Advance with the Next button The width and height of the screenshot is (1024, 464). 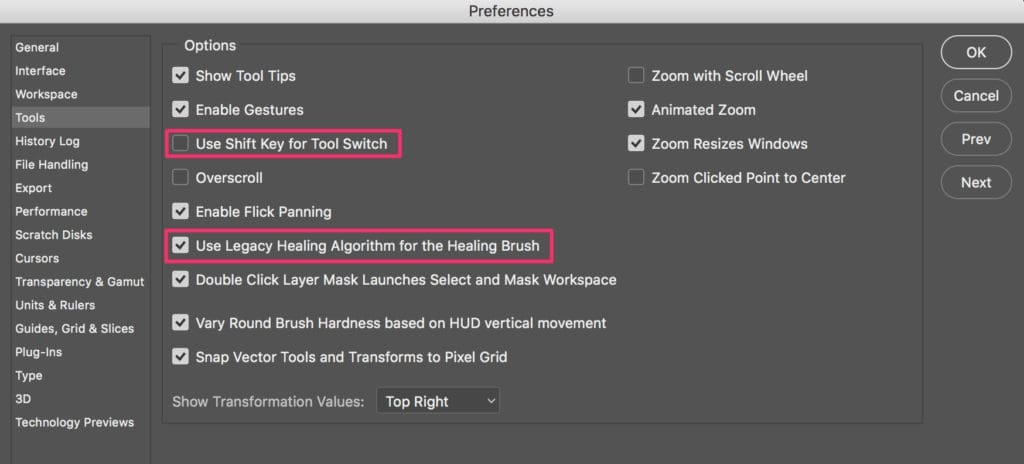point(976,182)
